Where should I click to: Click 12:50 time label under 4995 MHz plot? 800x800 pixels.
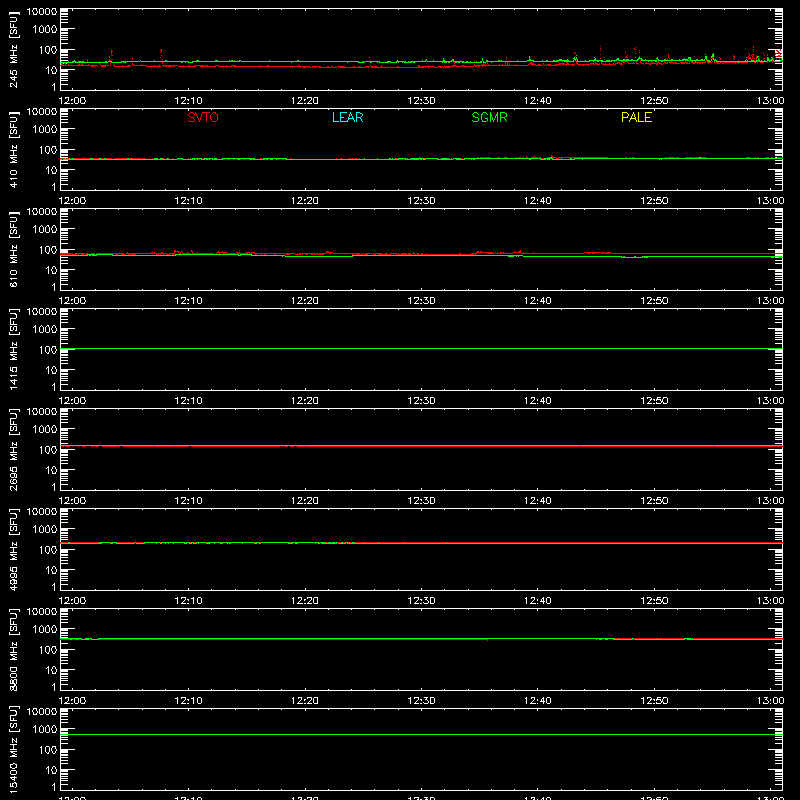pos(654,601)
